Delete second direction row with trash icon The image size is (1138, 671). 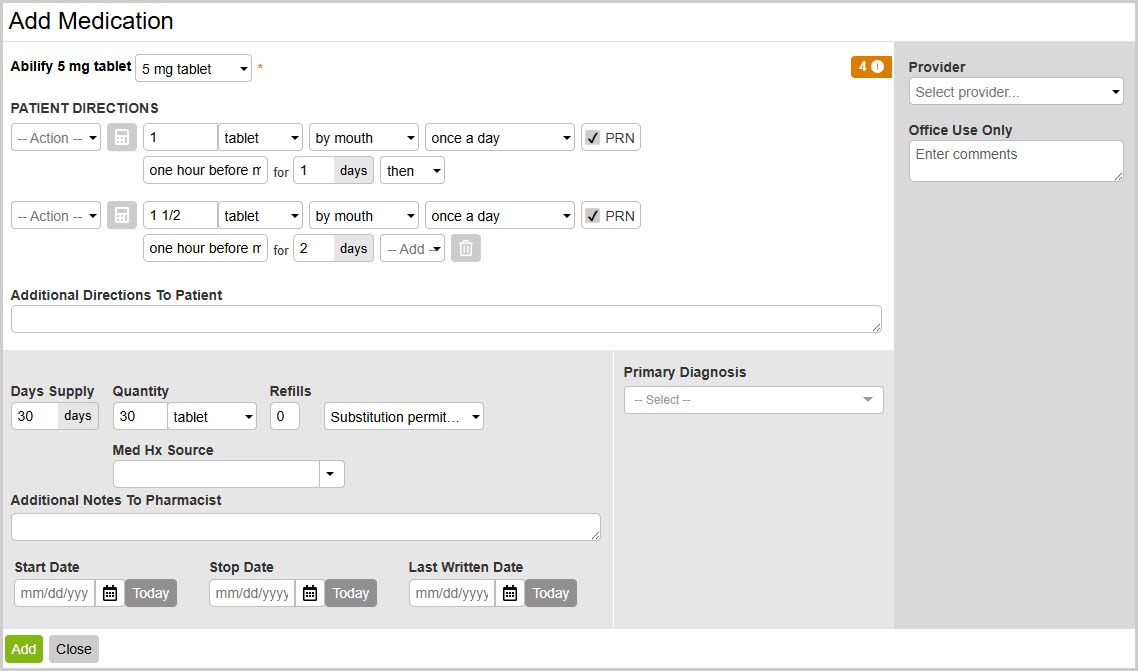point(466,248)
